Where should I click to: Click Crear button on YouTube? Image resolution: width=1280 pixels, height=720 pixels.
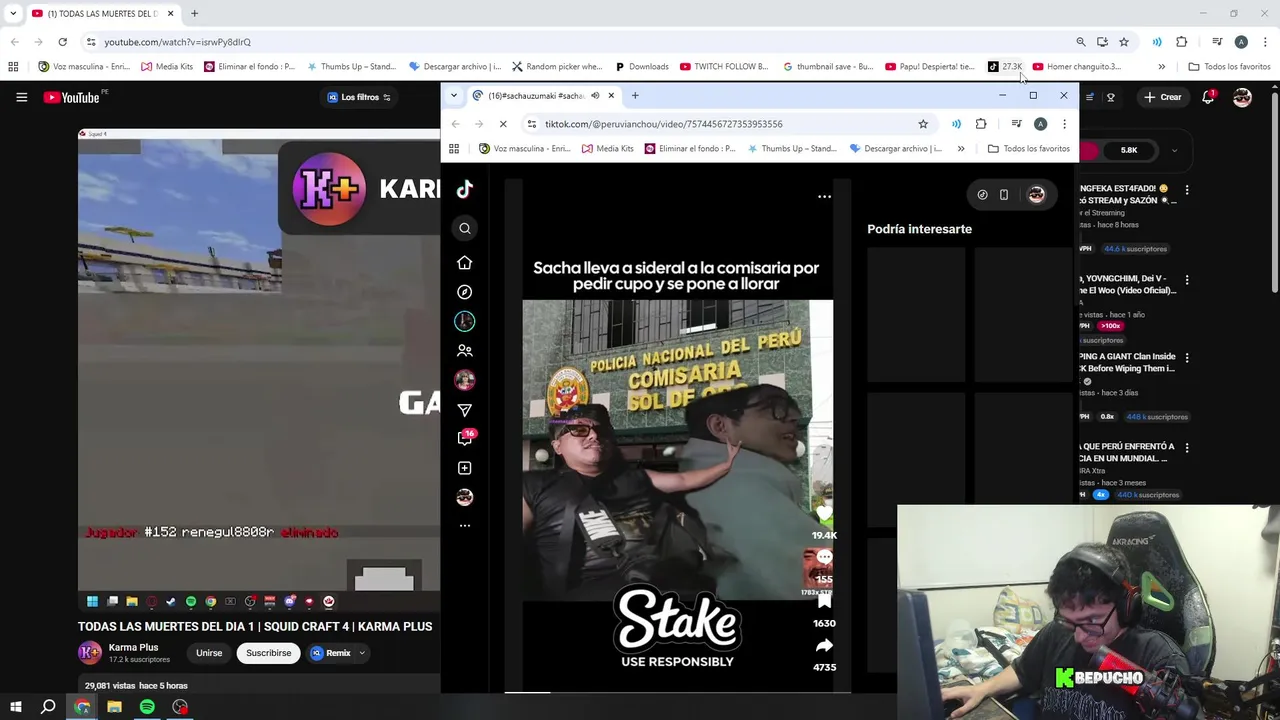pyautogui.click(x=1163, y=97)
